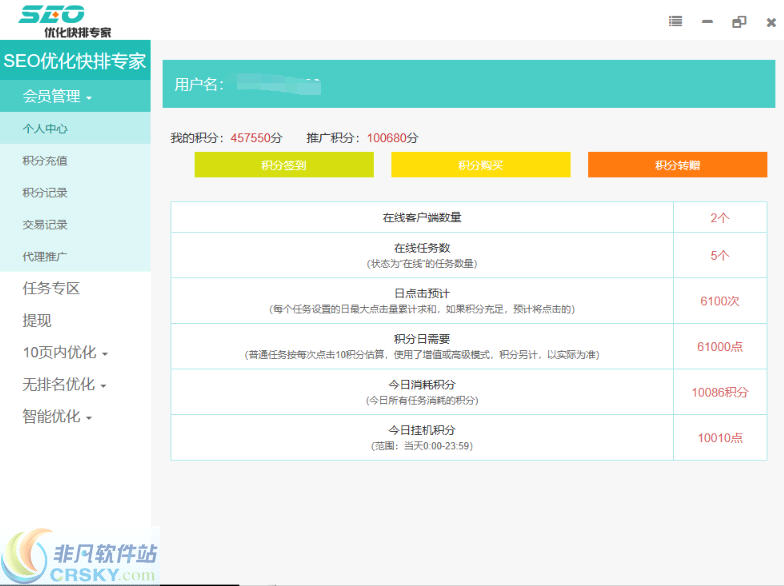Restore down the window using overlapping squares icon

tap(738, 22)
